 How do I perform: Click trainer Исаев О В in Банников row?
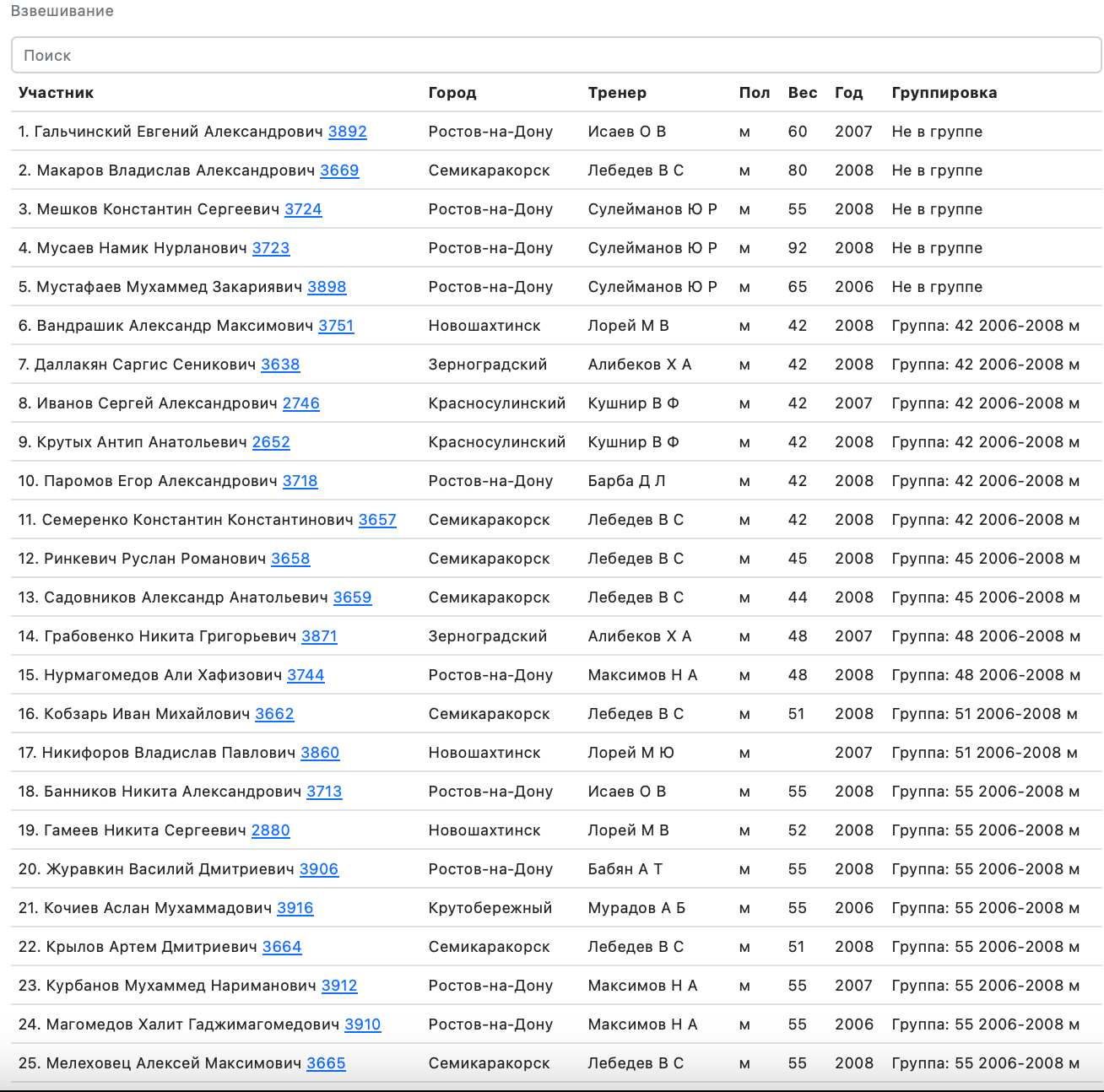point(627,792)
